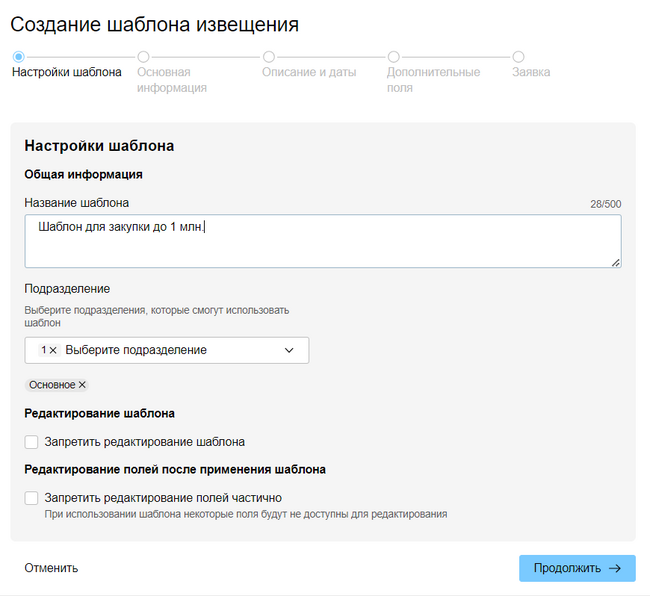Click the Настройки шаблона step circle
The width and height of the screenshot is (650, 596).
pyautogui.click(x=17, y=57)
